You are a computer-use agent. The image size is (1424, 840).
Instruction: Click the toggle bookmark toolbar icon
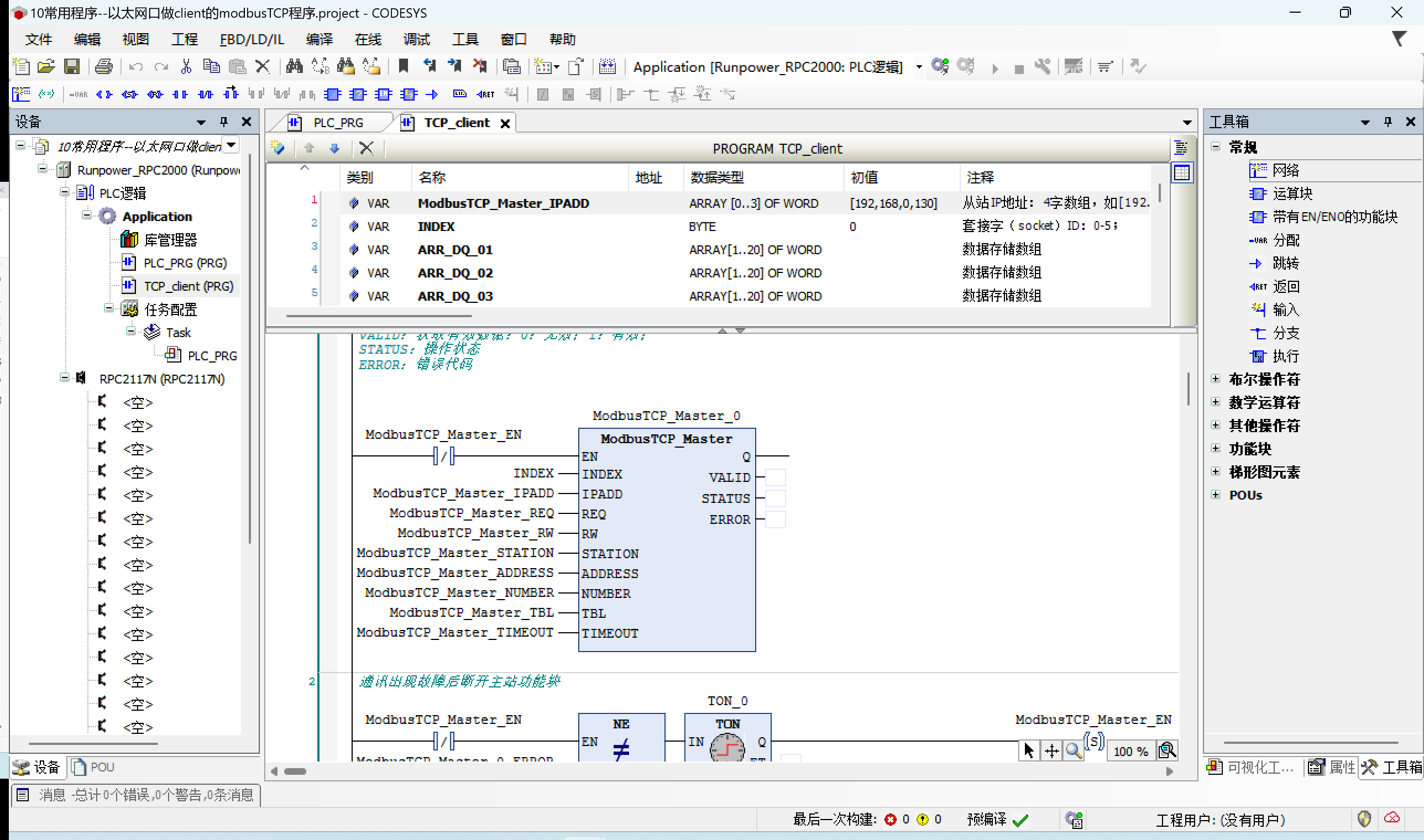(x=403, y=67)
